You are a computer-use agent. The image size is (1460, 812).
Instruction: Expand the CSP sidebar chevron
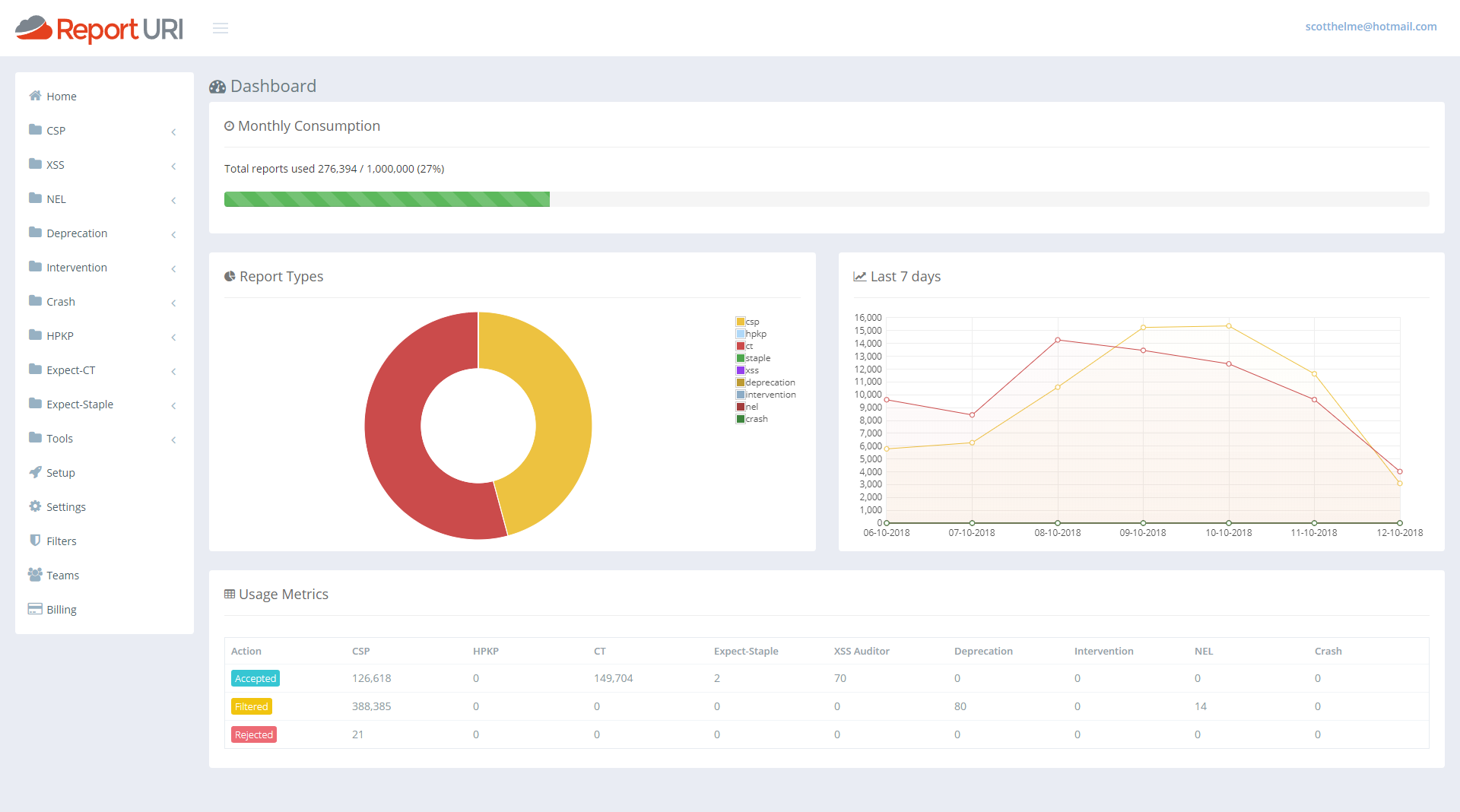click(x=173, y=132)
